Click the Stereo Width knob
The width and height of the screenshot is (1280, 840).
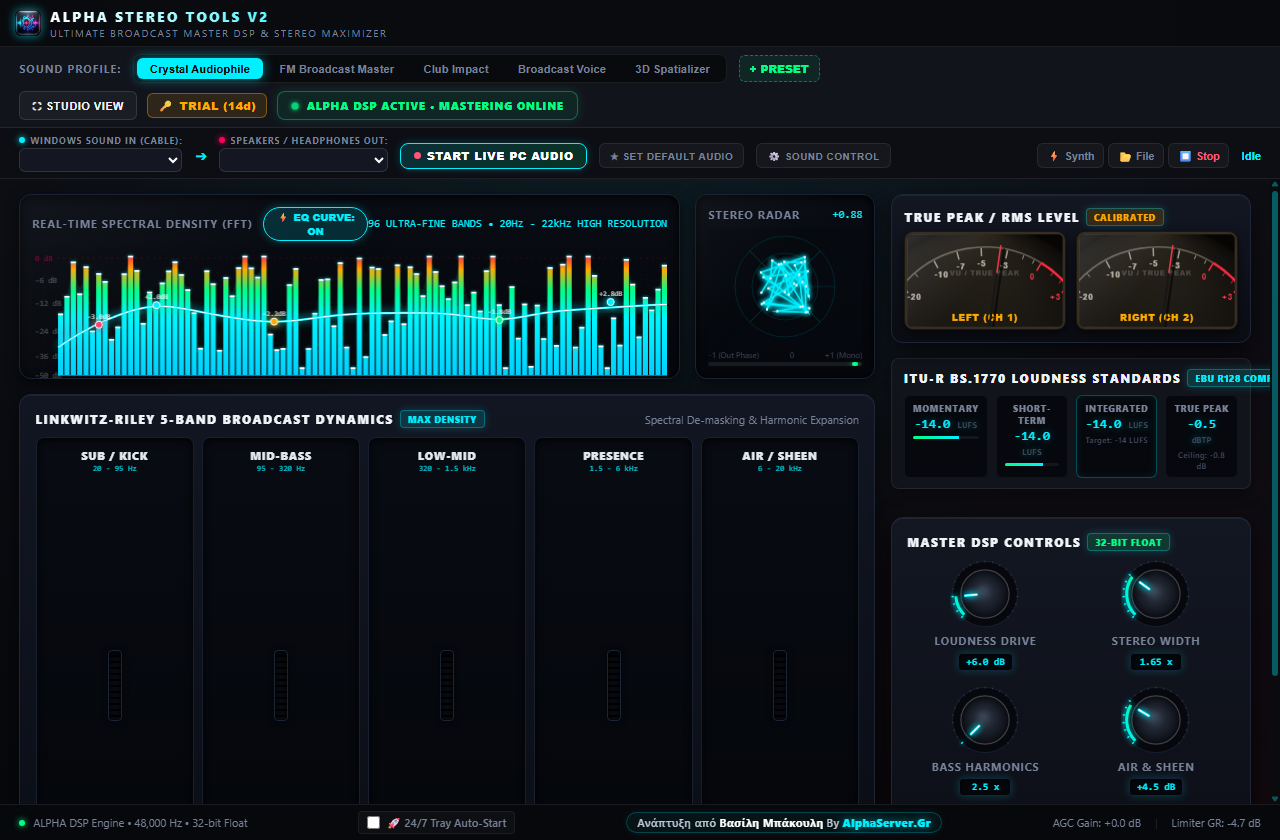point(1157,594)
